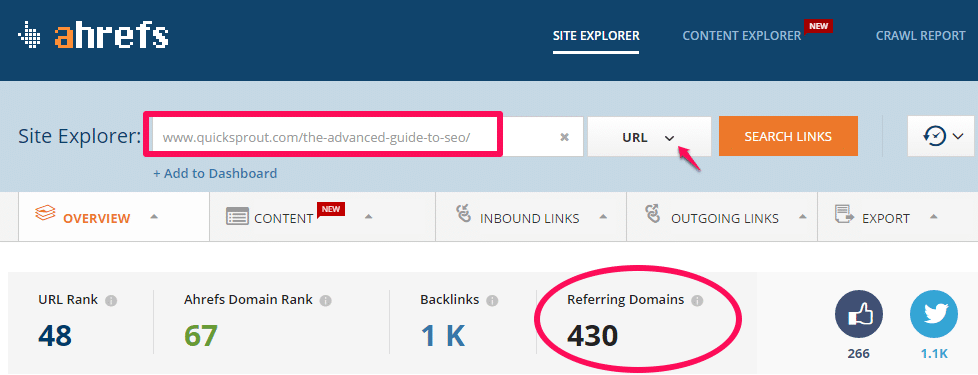The height and width of the screenshot is (375, 978).
Task: Click the Backlinks value 1 K
Action: point(443,336)
